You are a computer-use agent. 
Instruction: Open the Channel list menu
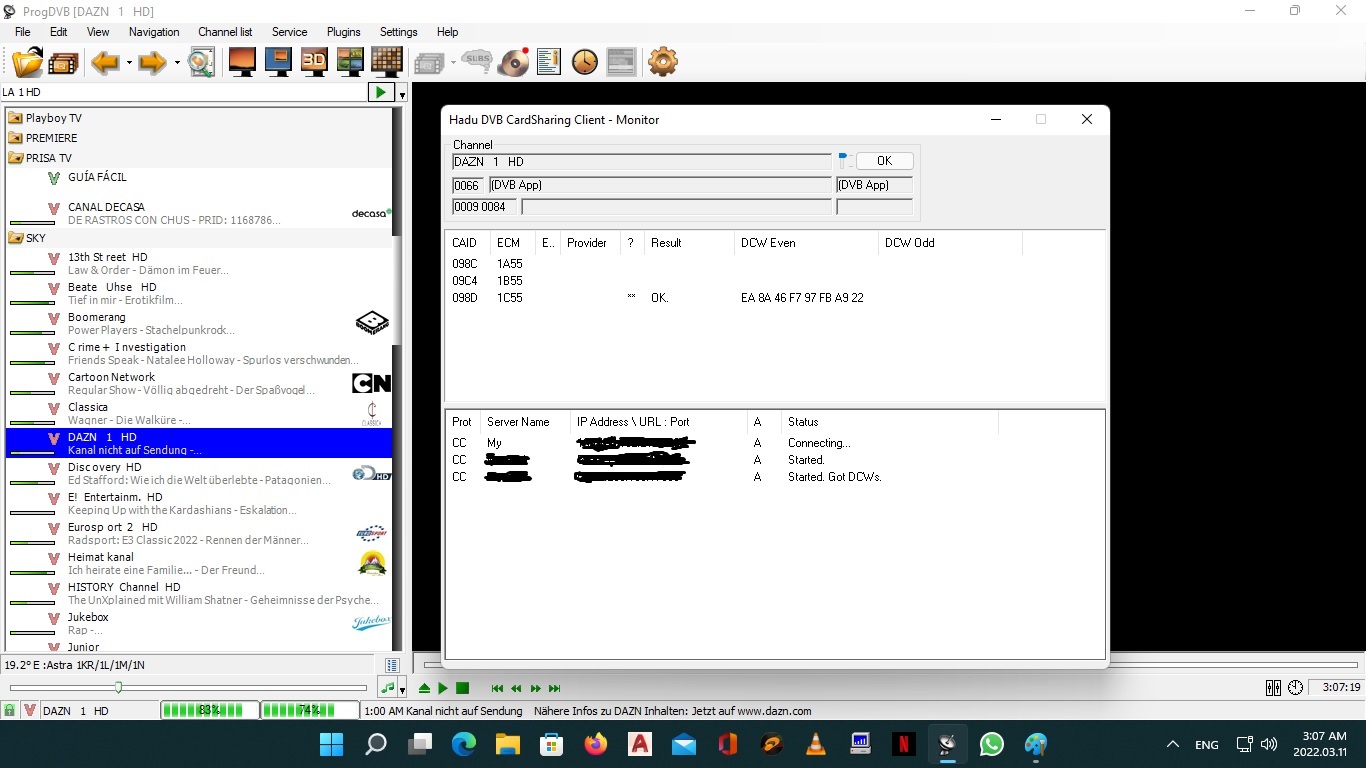tap(225, 32)
